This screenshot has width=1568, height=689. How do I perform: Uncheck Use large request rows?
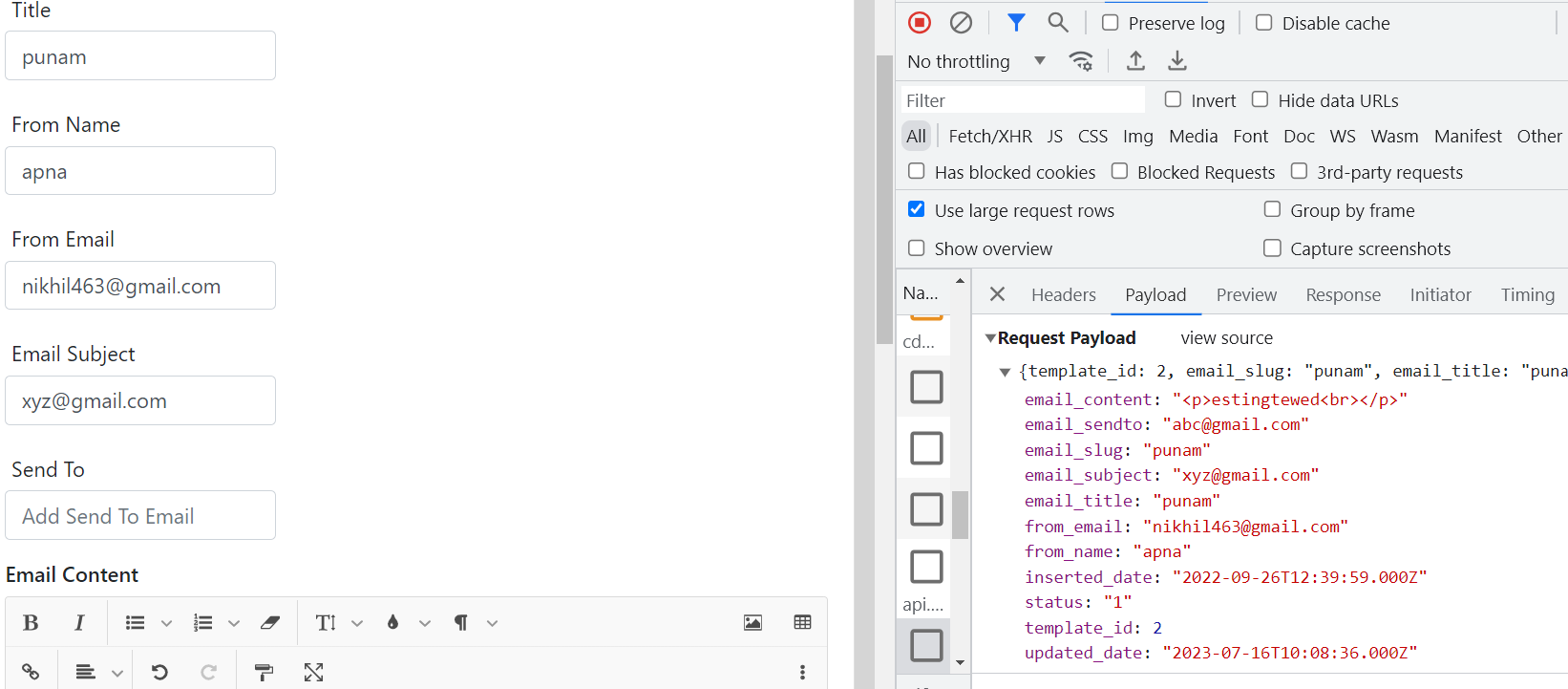(x=916, y=209)
